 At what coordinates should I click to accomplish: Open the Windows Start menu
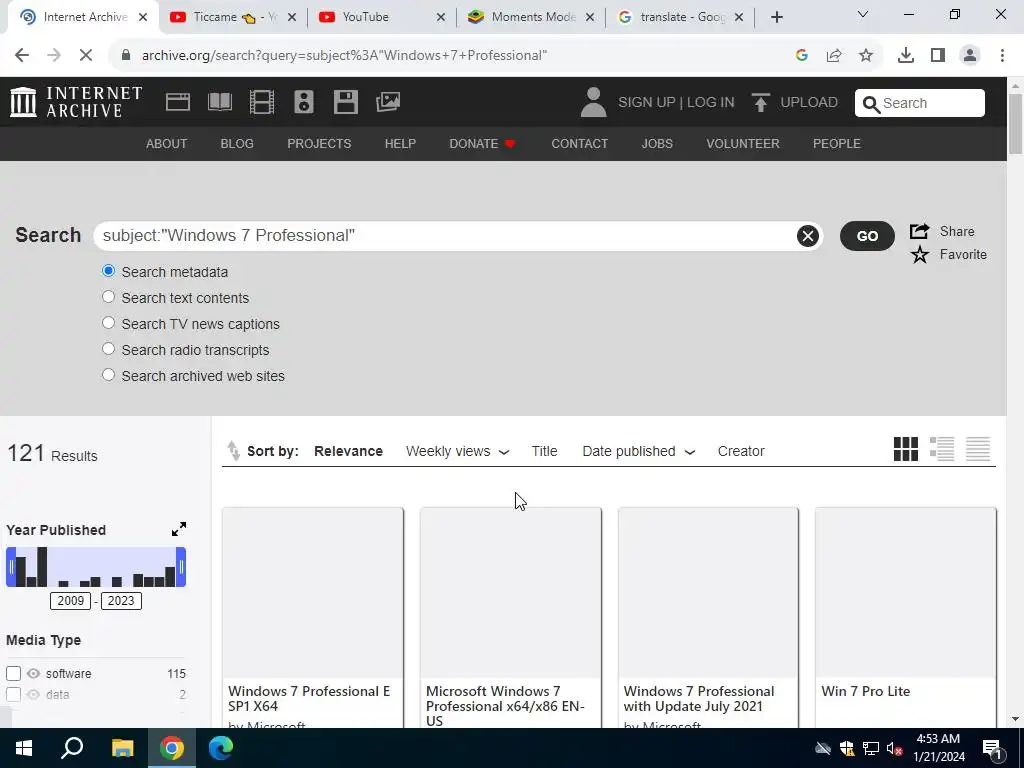[x=24, y=748]
